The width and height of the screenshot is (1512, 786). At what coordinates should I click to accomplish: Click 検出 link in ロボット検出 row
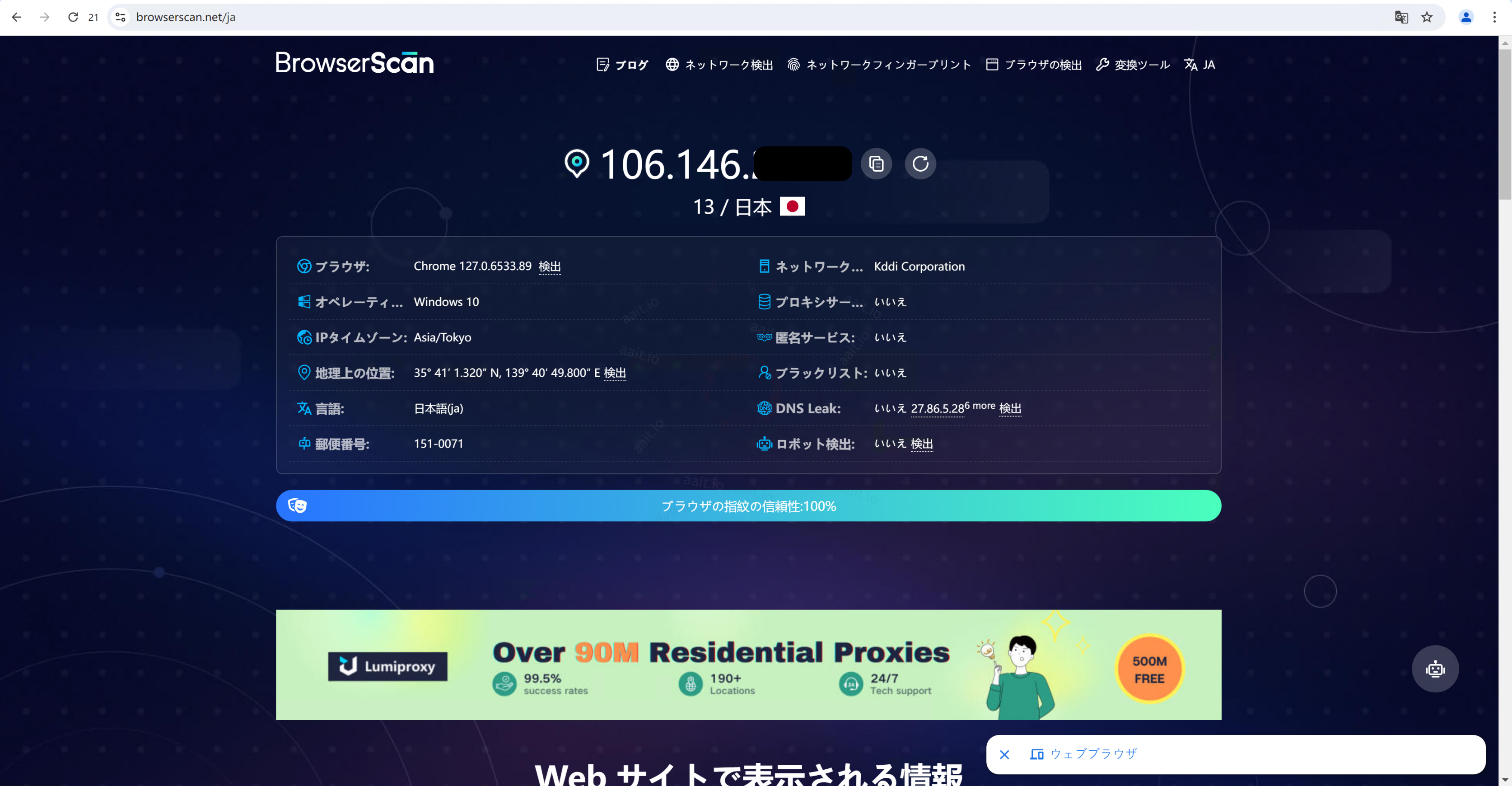[x=922, y=444]
